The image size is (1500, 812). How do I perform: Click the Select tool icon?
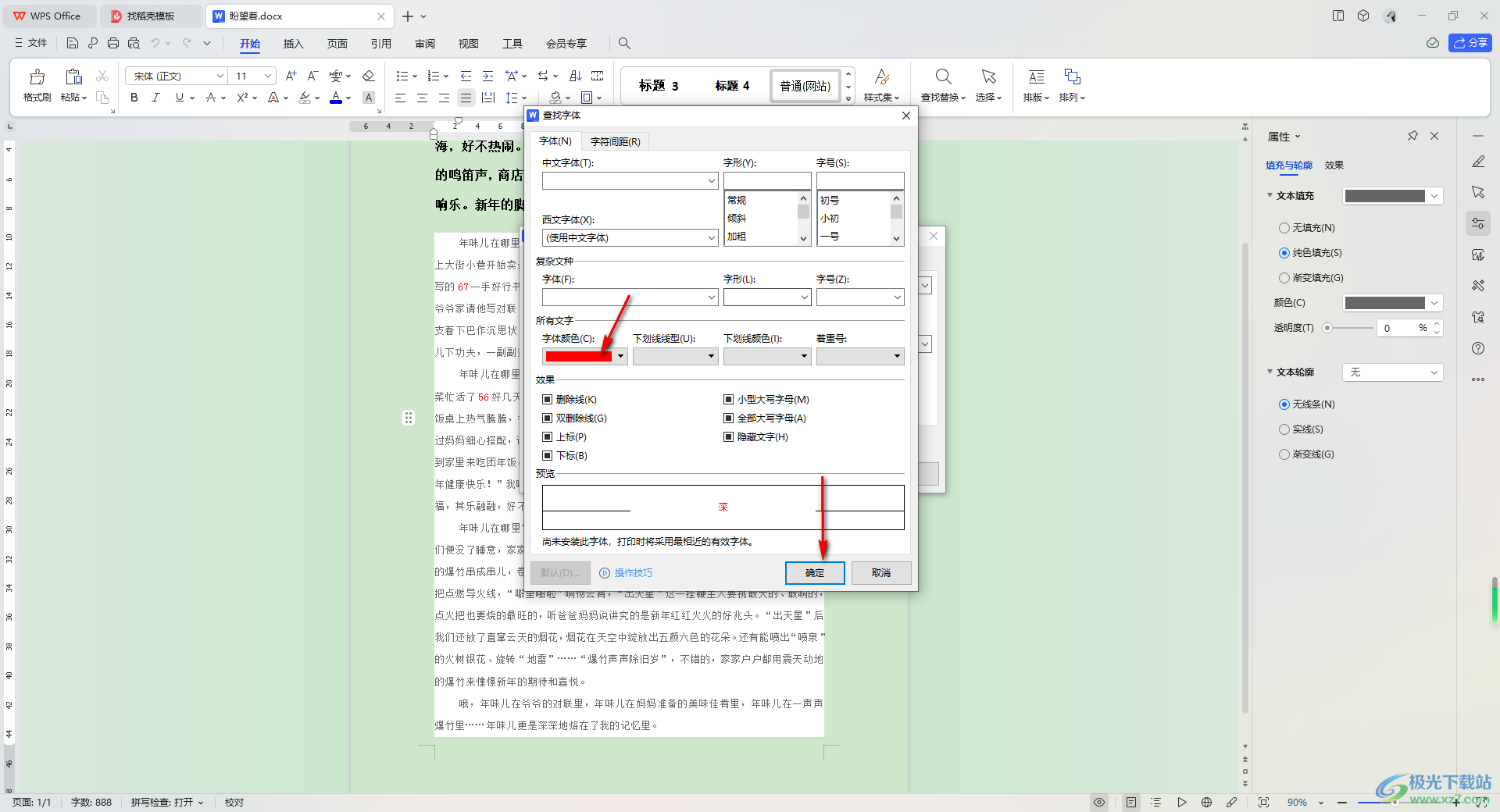coord(988,77)
